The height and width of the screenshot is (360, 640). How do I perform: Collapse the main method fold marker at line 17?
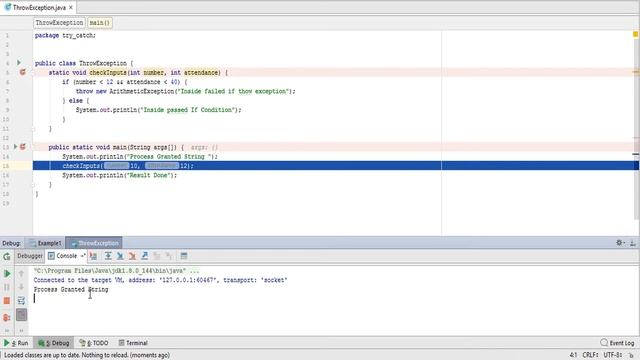click(34, 184)
